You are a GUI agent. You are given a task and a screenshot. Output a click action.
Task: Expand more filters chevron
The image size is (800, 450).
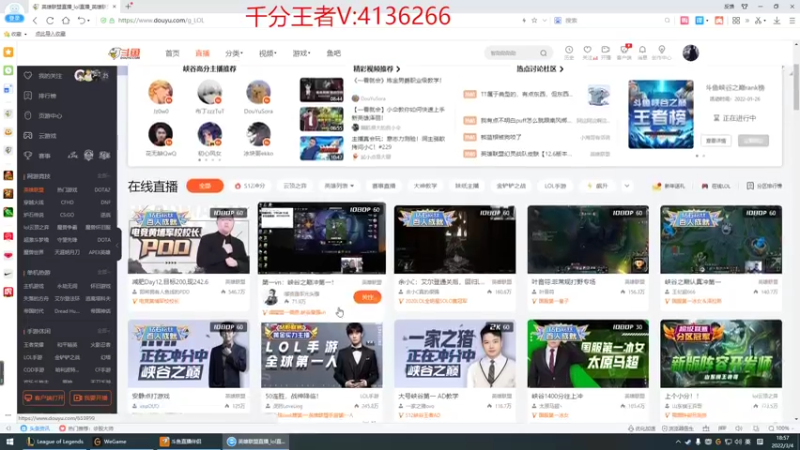[627, 186]
